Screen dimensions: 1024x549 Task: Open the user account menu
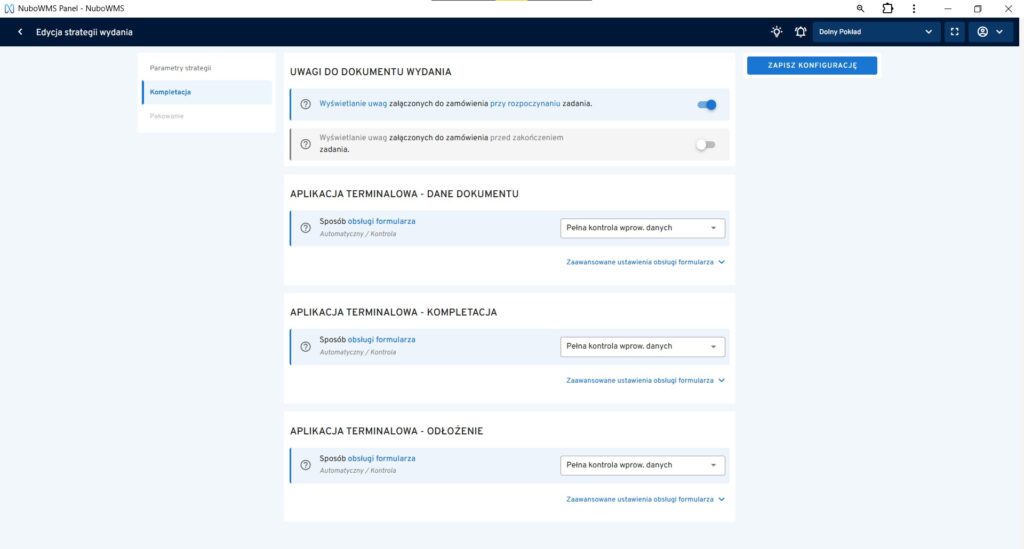pos(990,32)
